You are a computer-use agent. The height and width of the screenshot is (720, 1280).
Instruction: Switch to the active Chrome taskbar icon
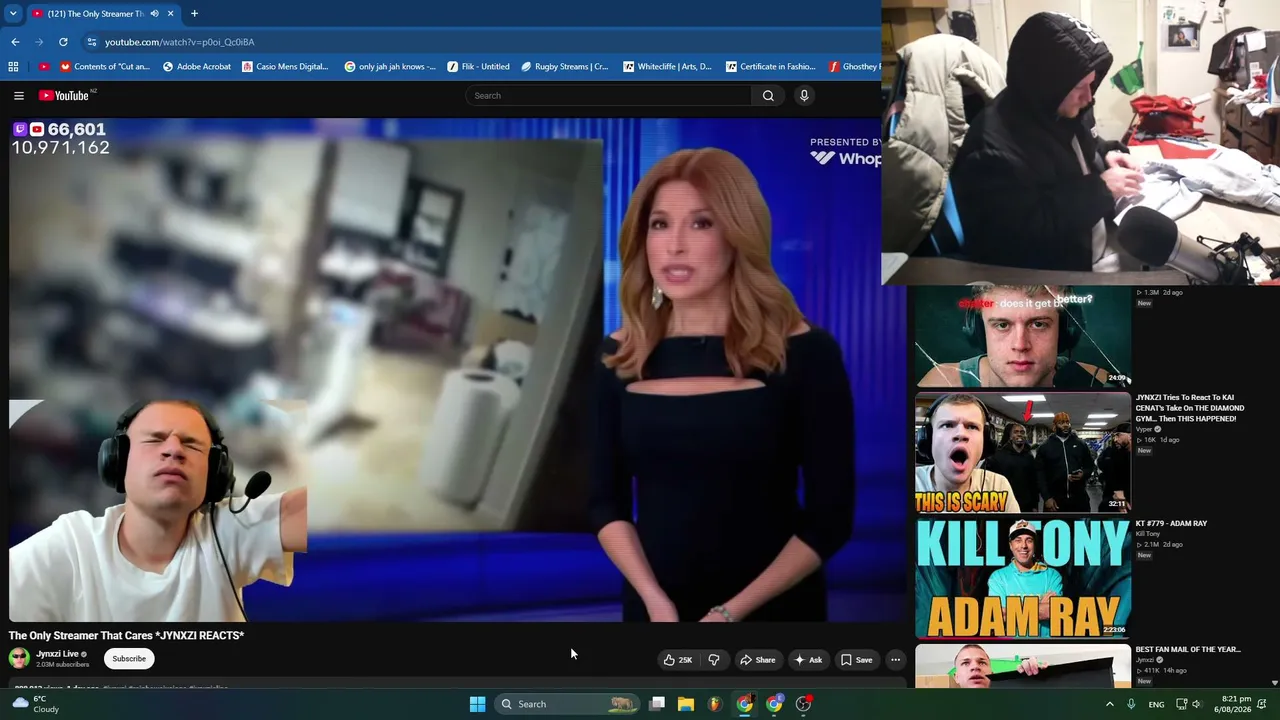(x=745, y=704)
